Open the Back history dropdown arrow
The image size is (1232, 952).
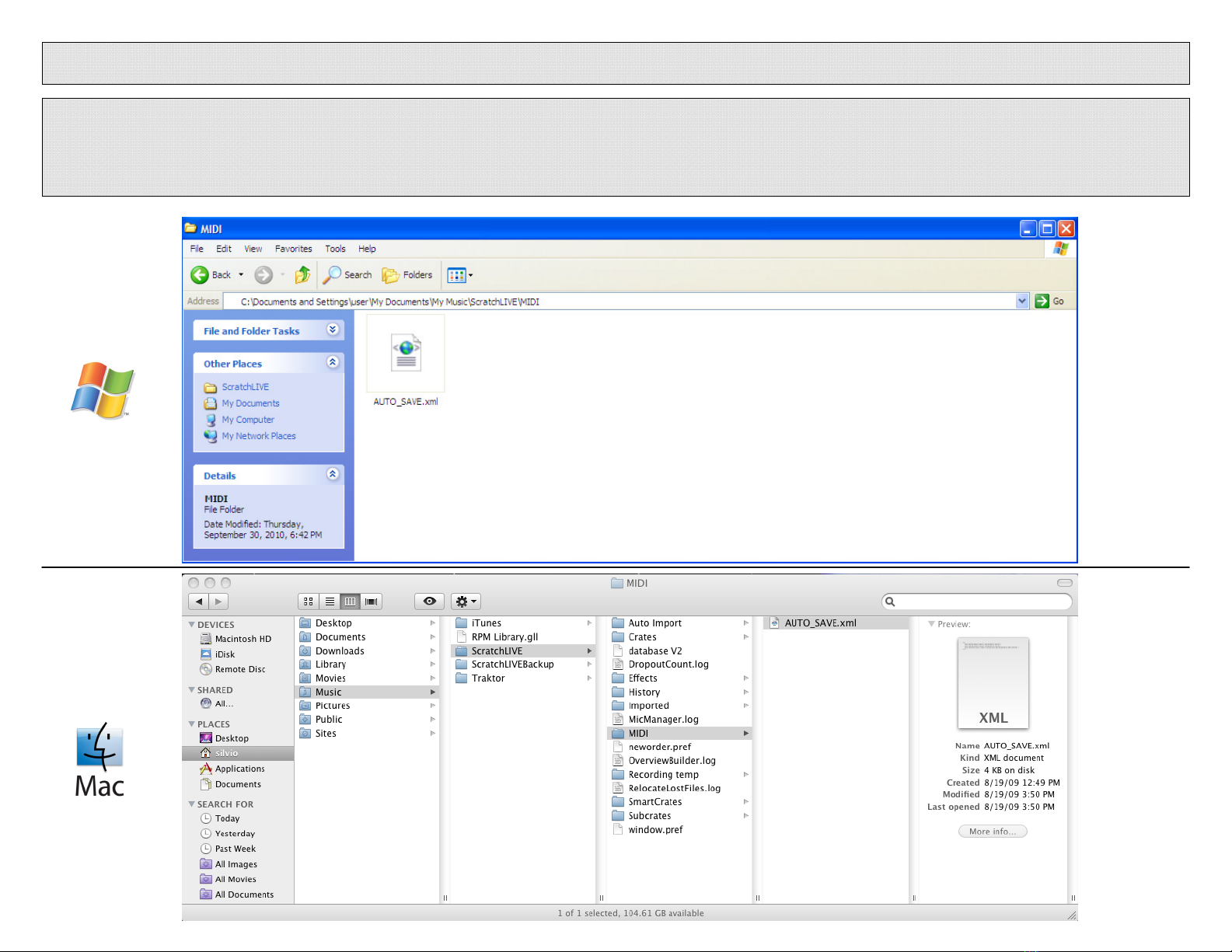(241, 275)
